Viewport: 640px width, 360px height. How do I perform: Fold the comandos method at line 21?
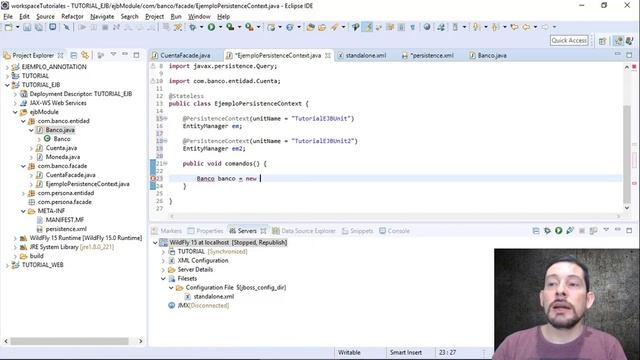[165, 163]
